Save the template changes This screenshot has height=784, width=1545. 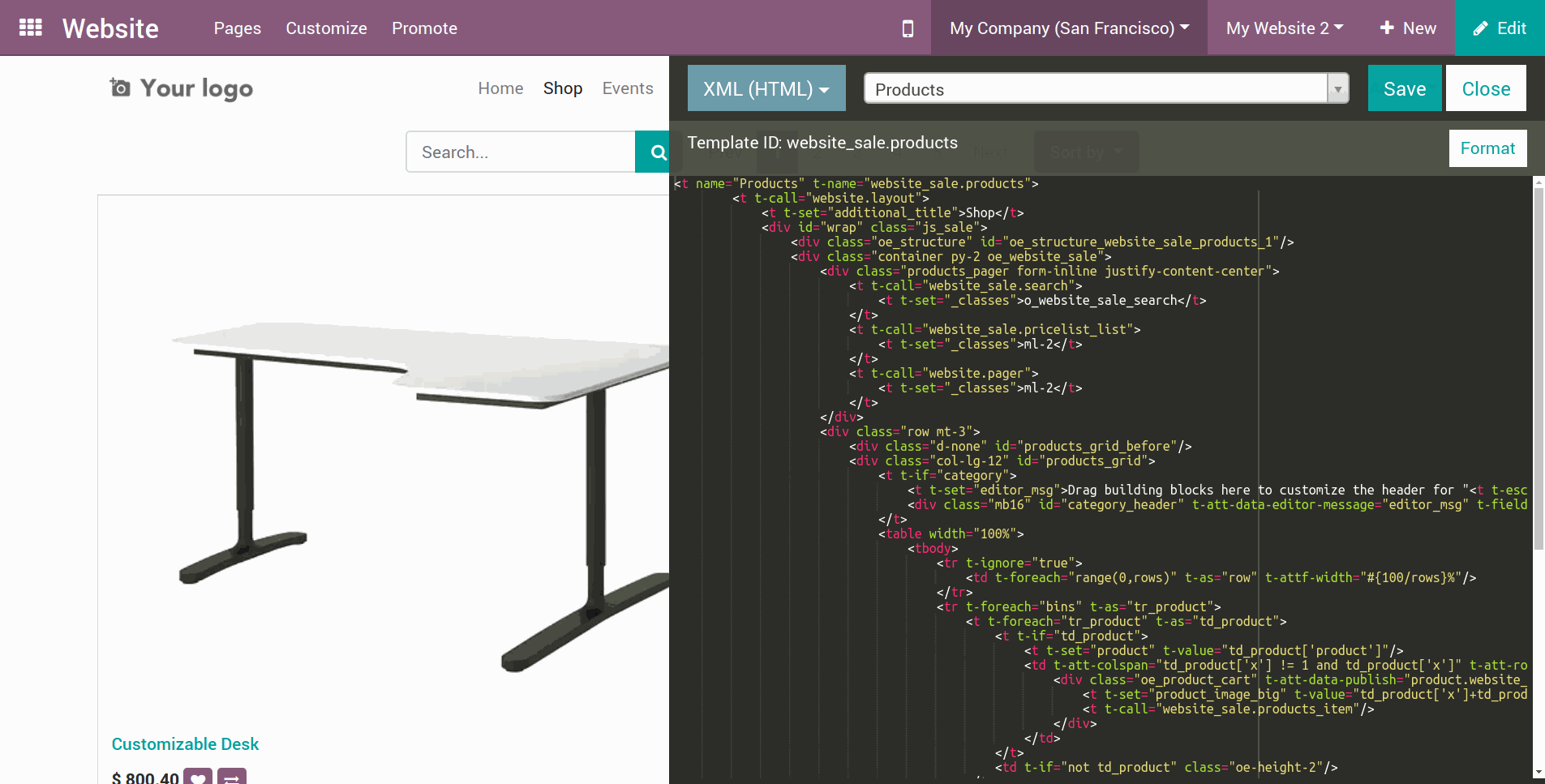point(1404,88)
